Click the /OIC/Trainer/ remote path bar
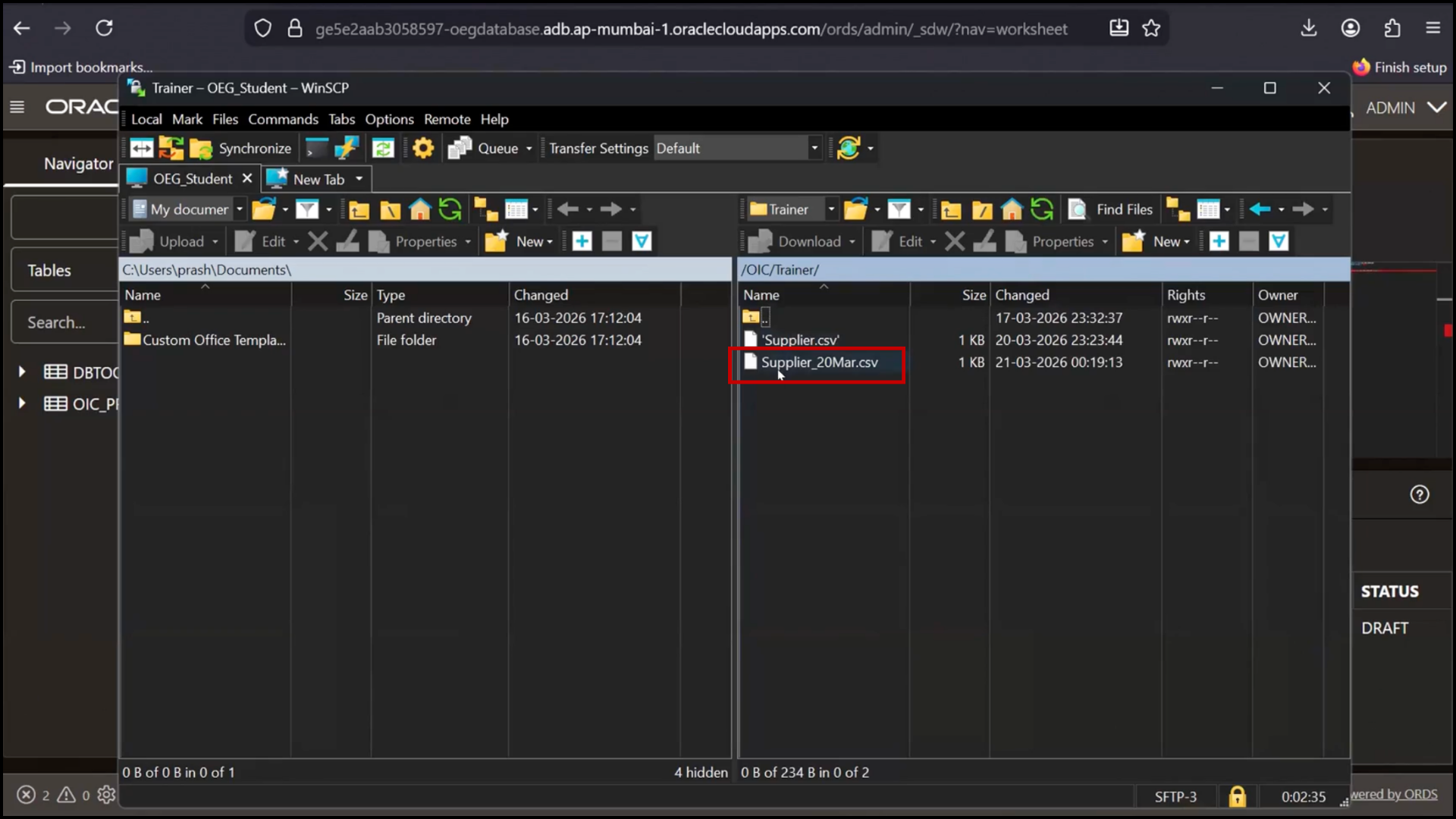This screenshot has height=819, width=1456. (1043, 270)
